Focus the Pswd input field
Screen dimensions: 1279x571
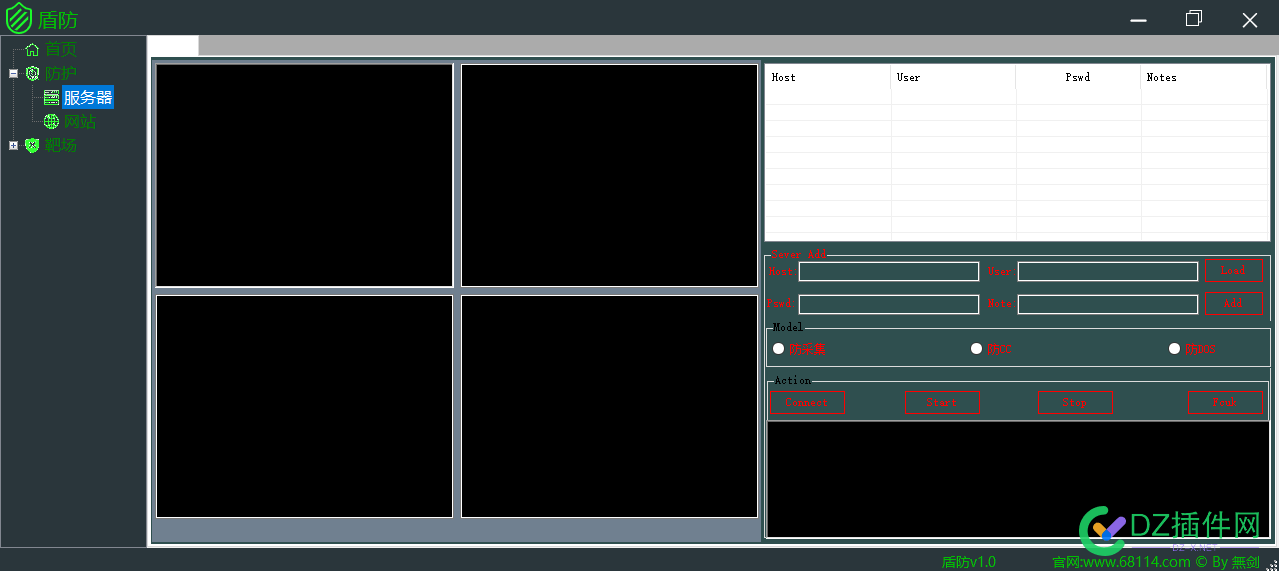(x=888, y=304)
